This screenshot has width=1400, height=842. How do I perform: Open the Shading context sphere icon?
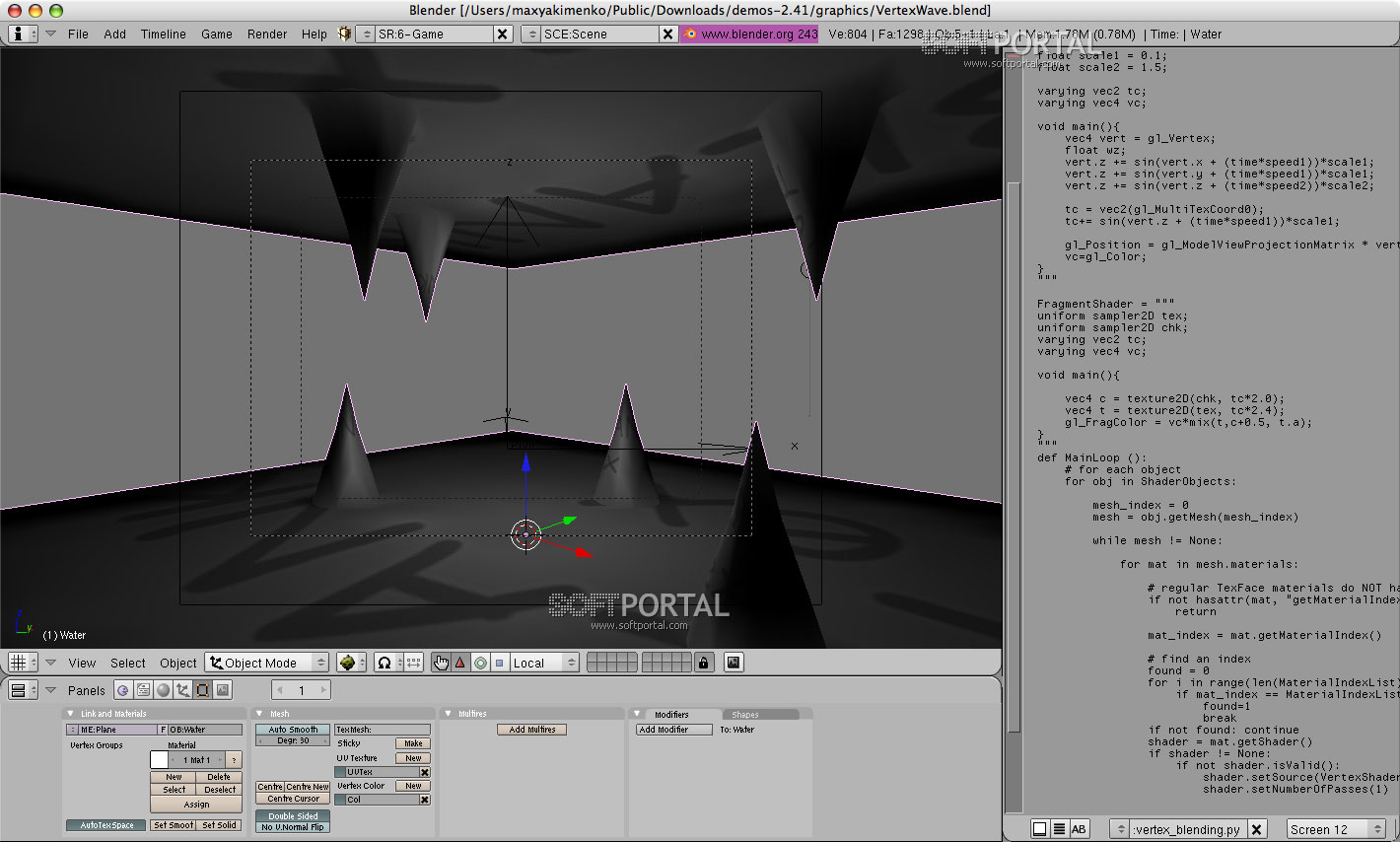click(x=163, y=690)
